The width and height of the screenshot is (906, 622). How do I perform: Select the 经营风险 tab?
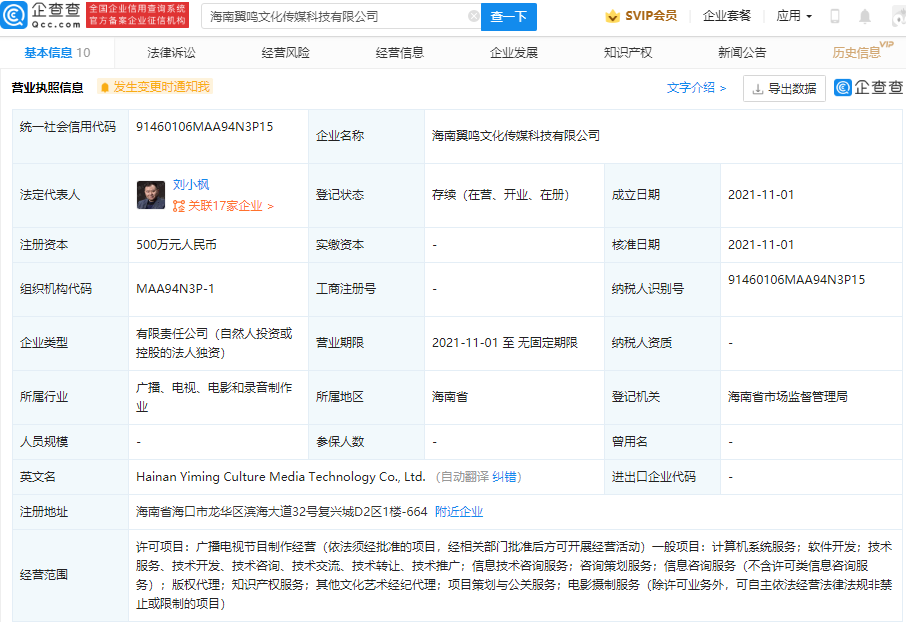285,52
